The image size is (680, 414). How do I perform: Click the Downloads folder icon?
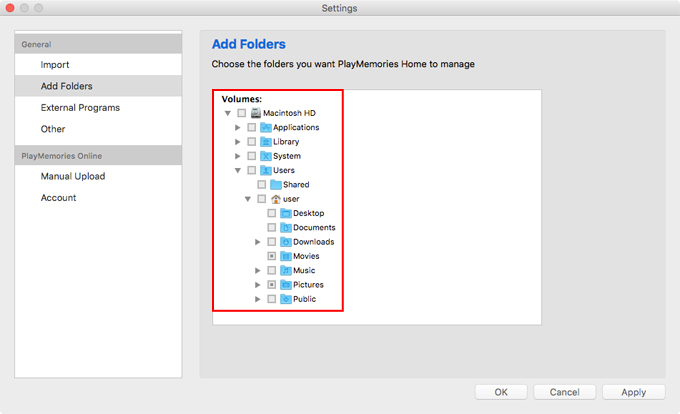click(286, 242)
